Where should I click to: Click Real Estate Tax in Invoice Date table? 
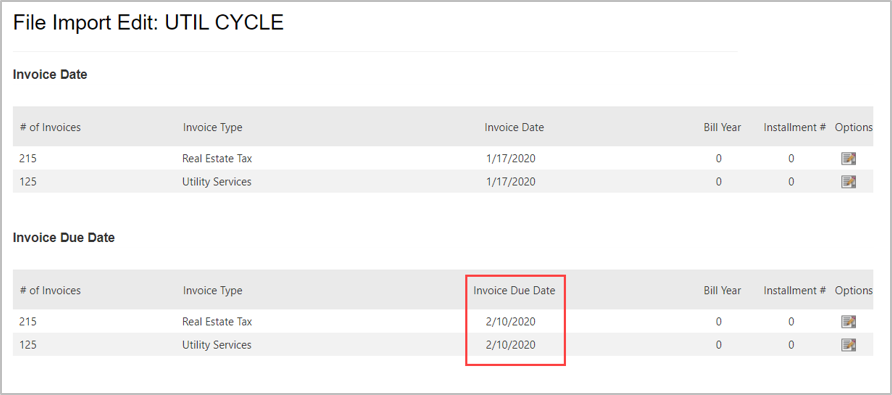[217, 159]
